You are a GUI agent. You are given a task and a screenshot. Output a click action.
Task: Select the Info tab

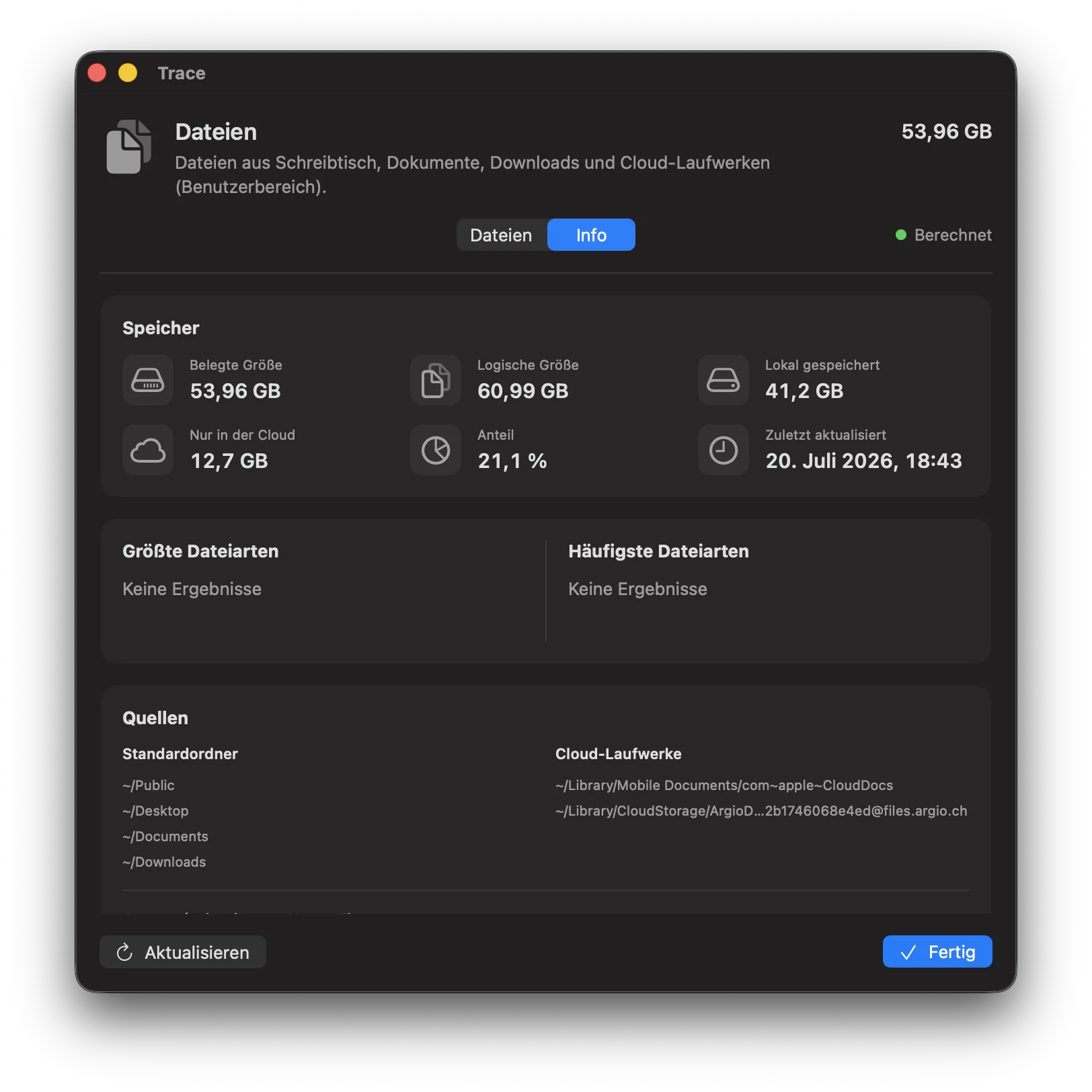coord(591,235)
